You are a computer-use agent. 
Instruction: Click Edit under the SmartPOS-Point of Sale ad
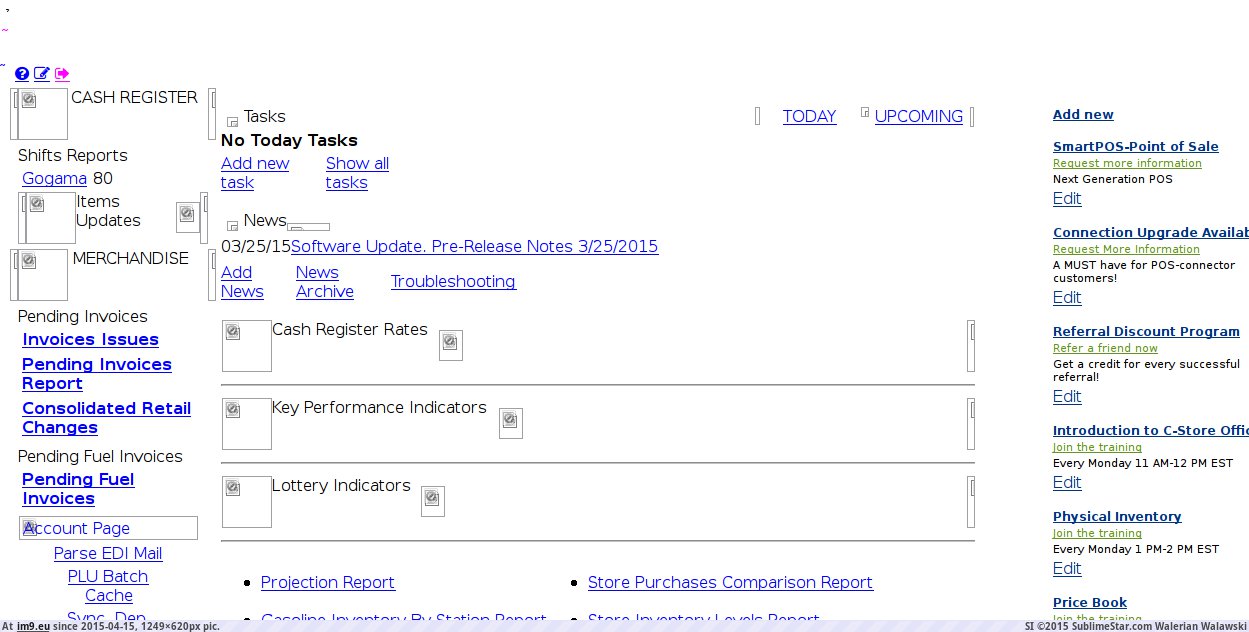(1067, 199)
